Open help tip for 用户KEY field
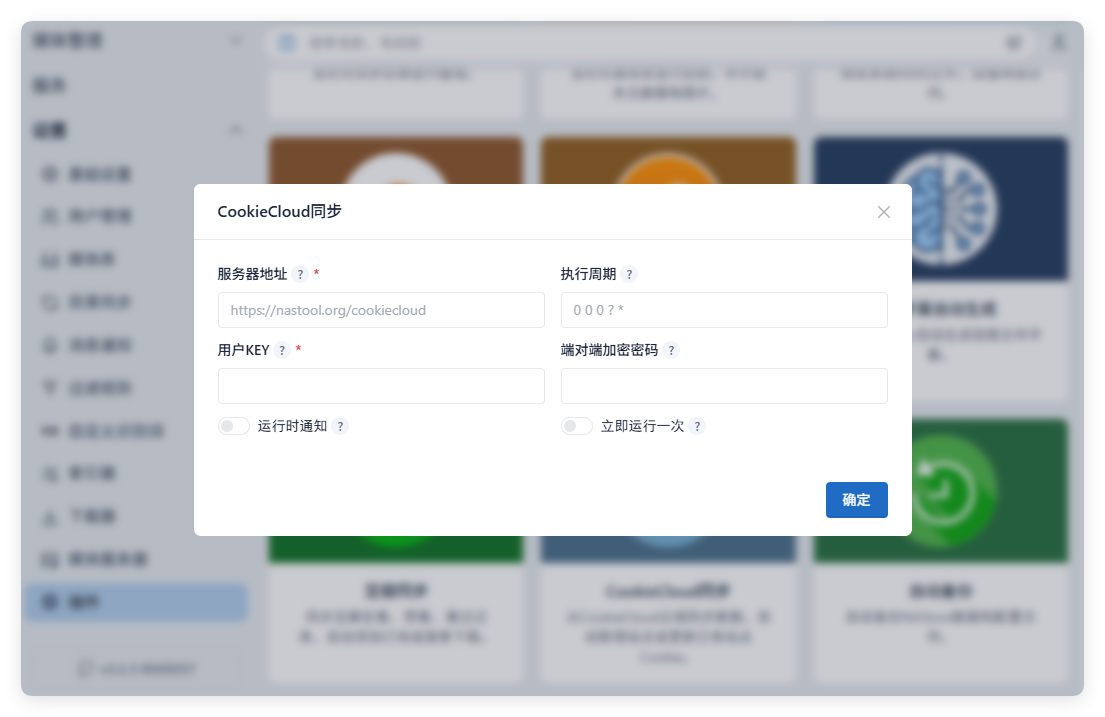Screen dimensions: 1105x717 [281, 350]
